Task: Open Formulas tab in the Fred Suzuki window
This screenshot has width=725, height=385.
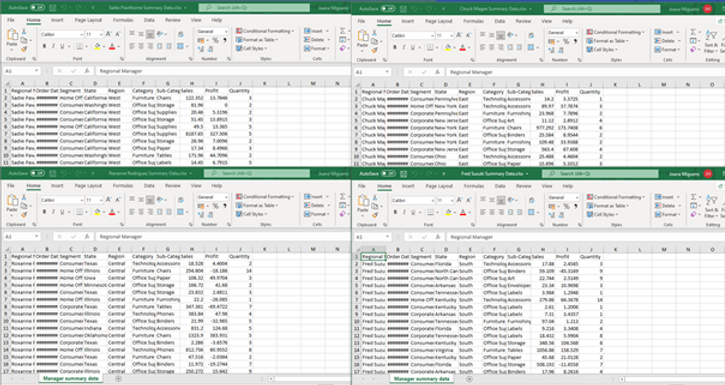Action: coord(474,186)
